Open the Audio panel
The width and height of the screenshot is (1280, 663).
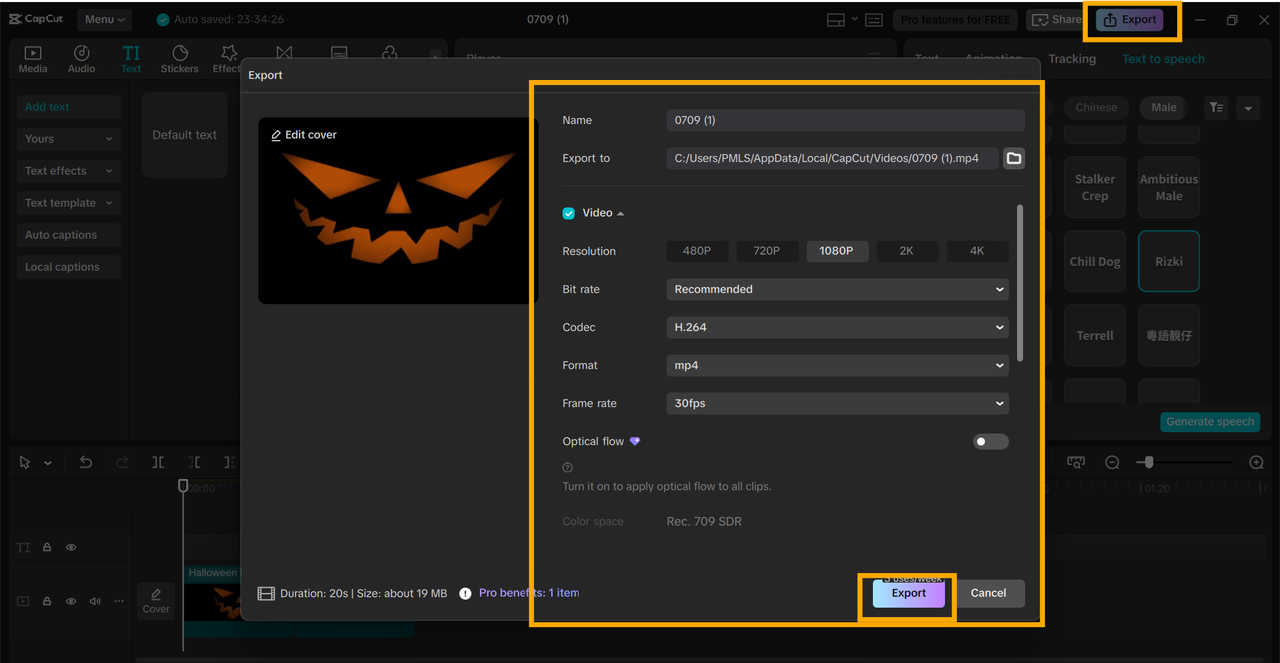click(x=82, y=59)
